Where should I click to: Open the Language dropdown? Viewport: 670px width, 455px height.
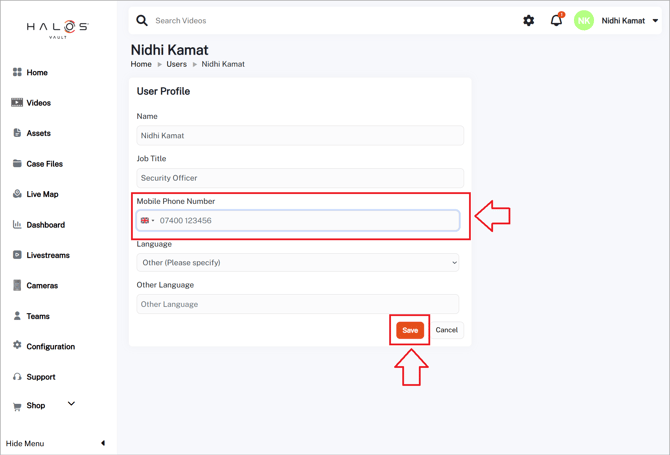tap(298, 263)
